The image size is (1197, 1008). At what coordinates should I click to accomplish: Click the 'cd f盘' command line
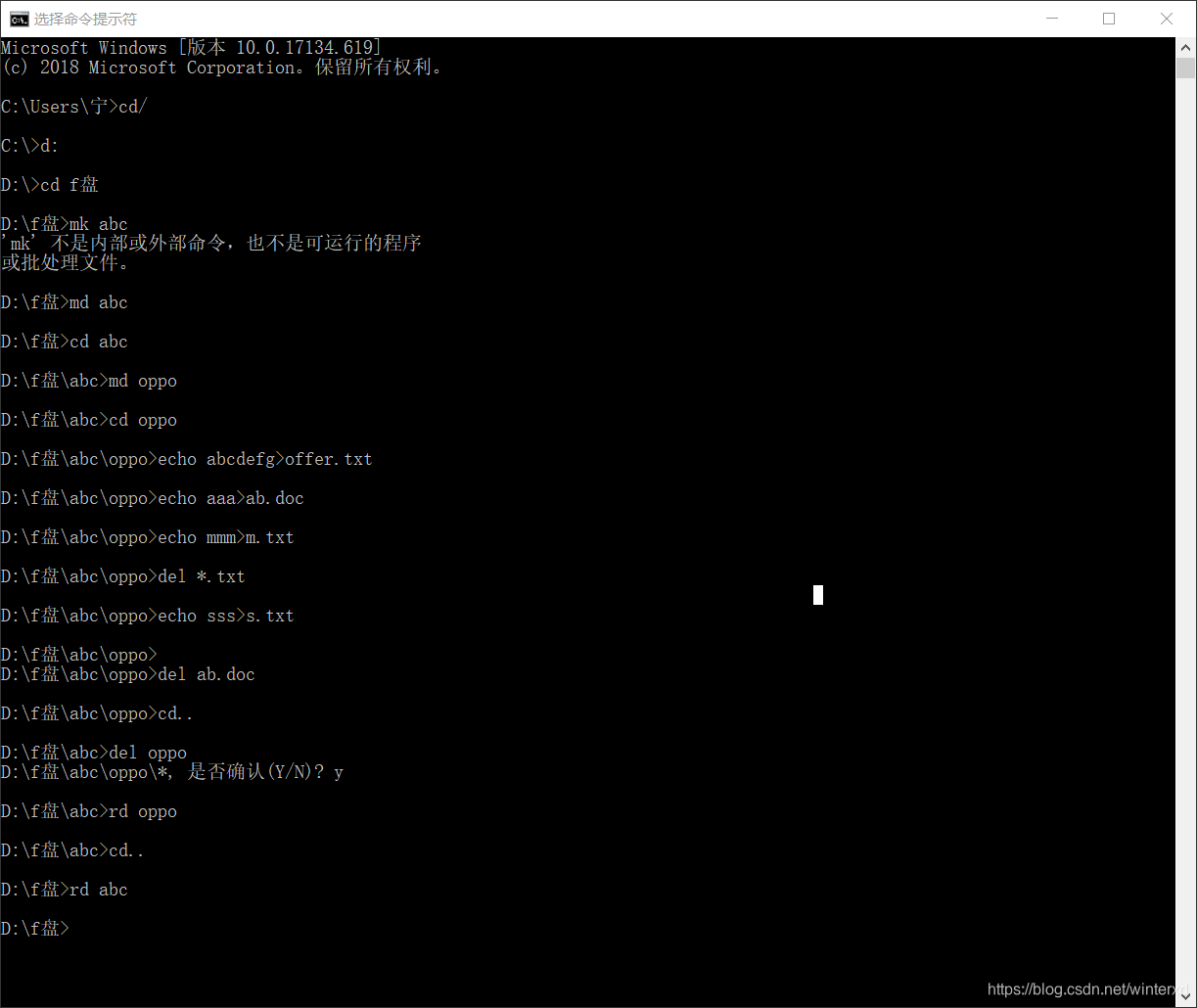pyautogui.click(x=50, y=185)
